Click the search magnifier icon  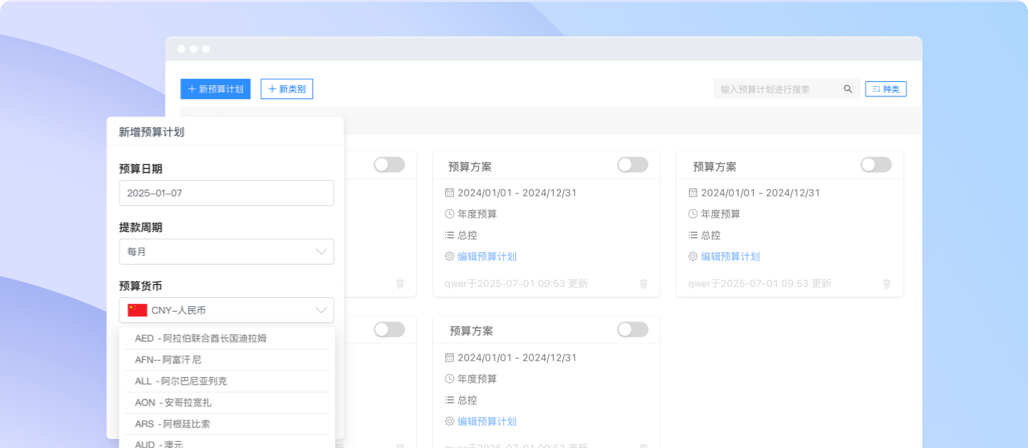tap(848, 89)
